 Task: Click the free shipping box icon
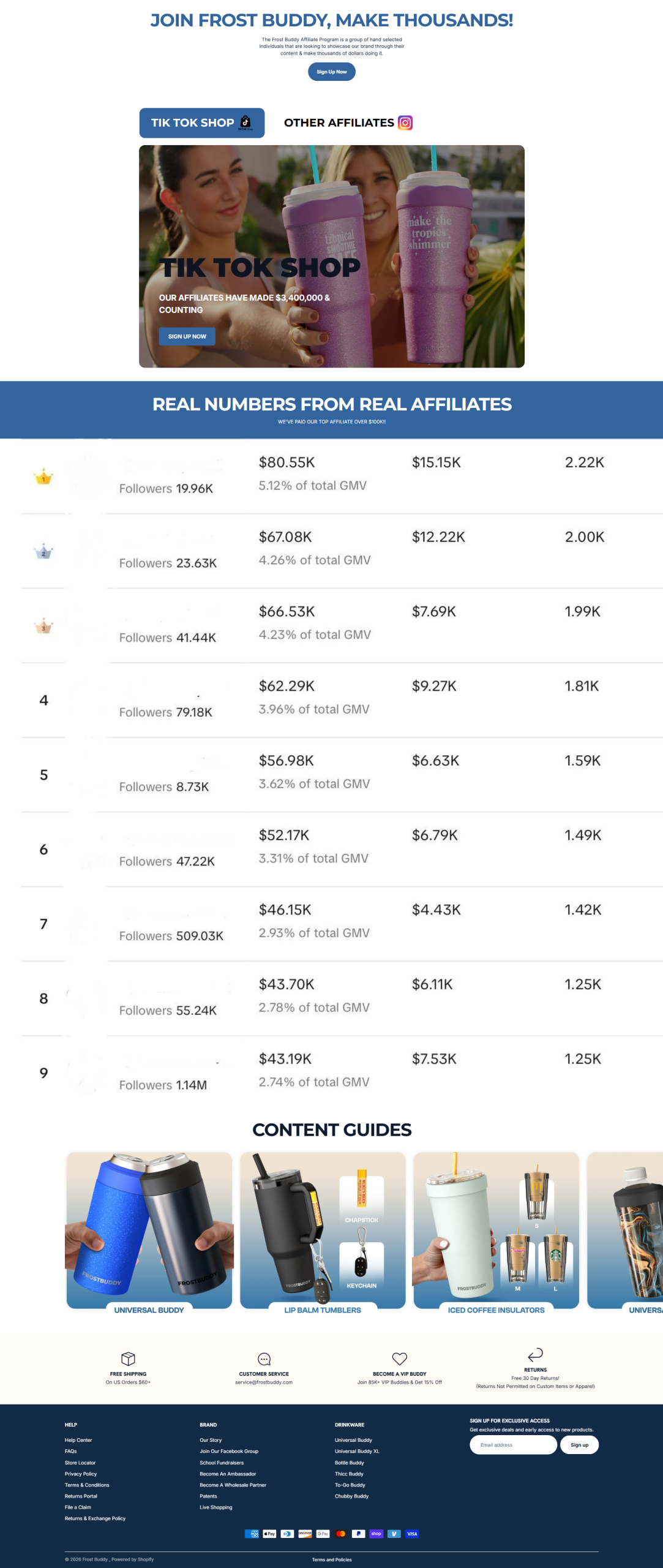coord(128,1358)
